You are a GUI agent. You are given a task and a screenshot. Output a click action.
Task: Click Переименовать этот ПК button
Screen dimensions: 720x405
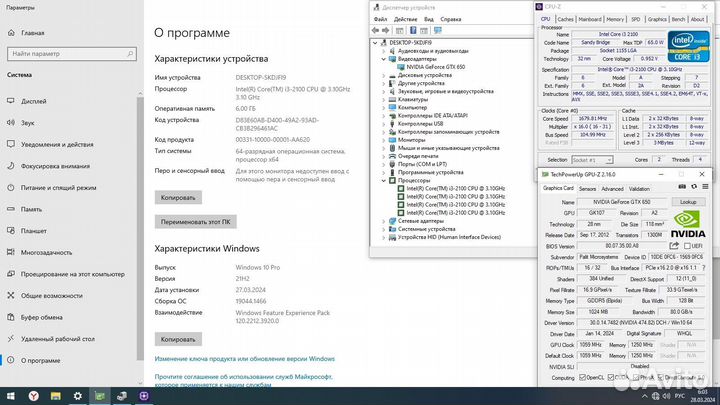pos(196,222)
